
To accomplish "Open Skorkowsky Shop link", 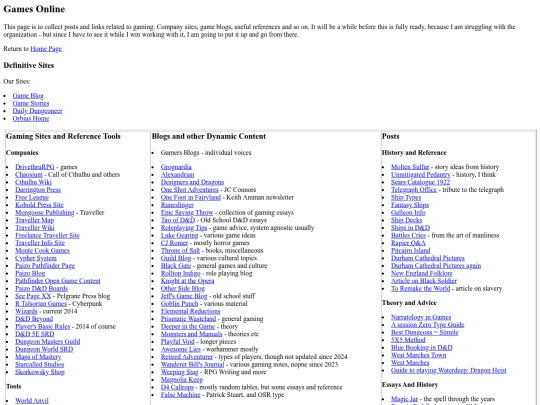I will click(x=40, y=372).
